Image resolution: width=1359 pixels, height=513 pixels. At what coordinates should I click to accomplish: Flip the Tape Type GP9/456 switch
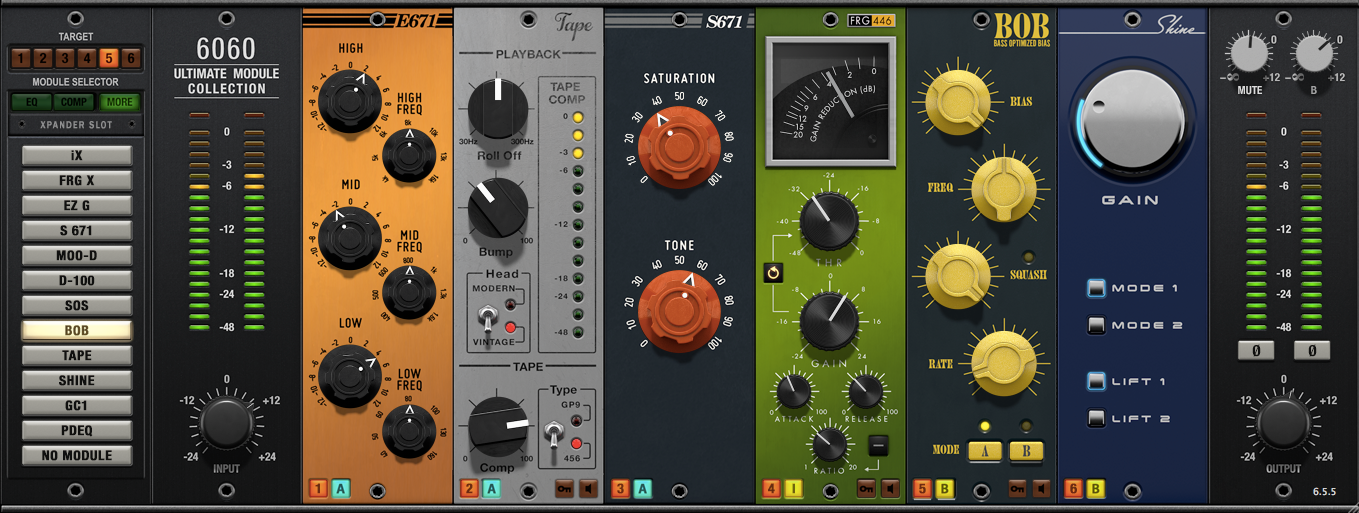coord(552,432)
